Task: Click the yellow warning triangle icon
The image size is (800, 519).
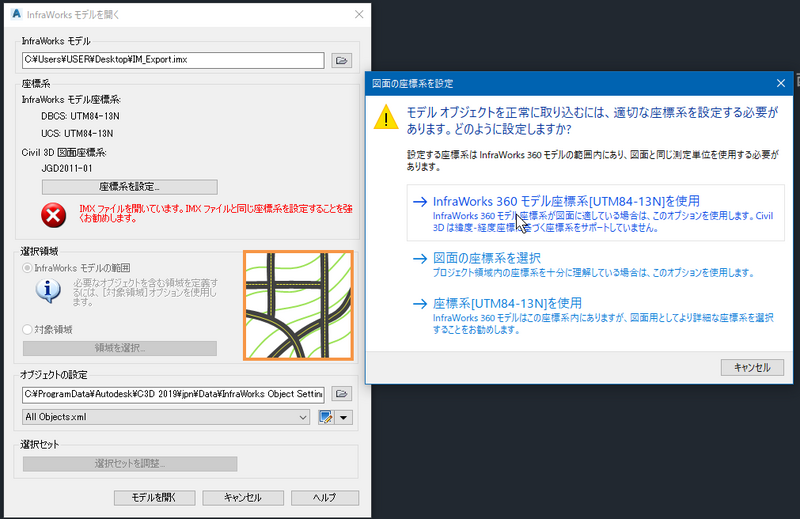Action: 386,117
